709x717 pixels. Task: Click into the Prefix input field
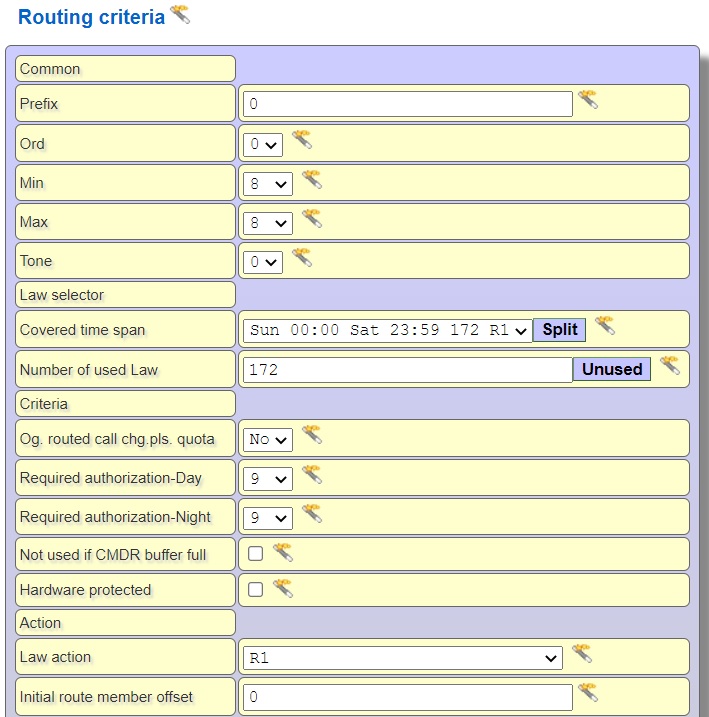(x=407, y=104)
